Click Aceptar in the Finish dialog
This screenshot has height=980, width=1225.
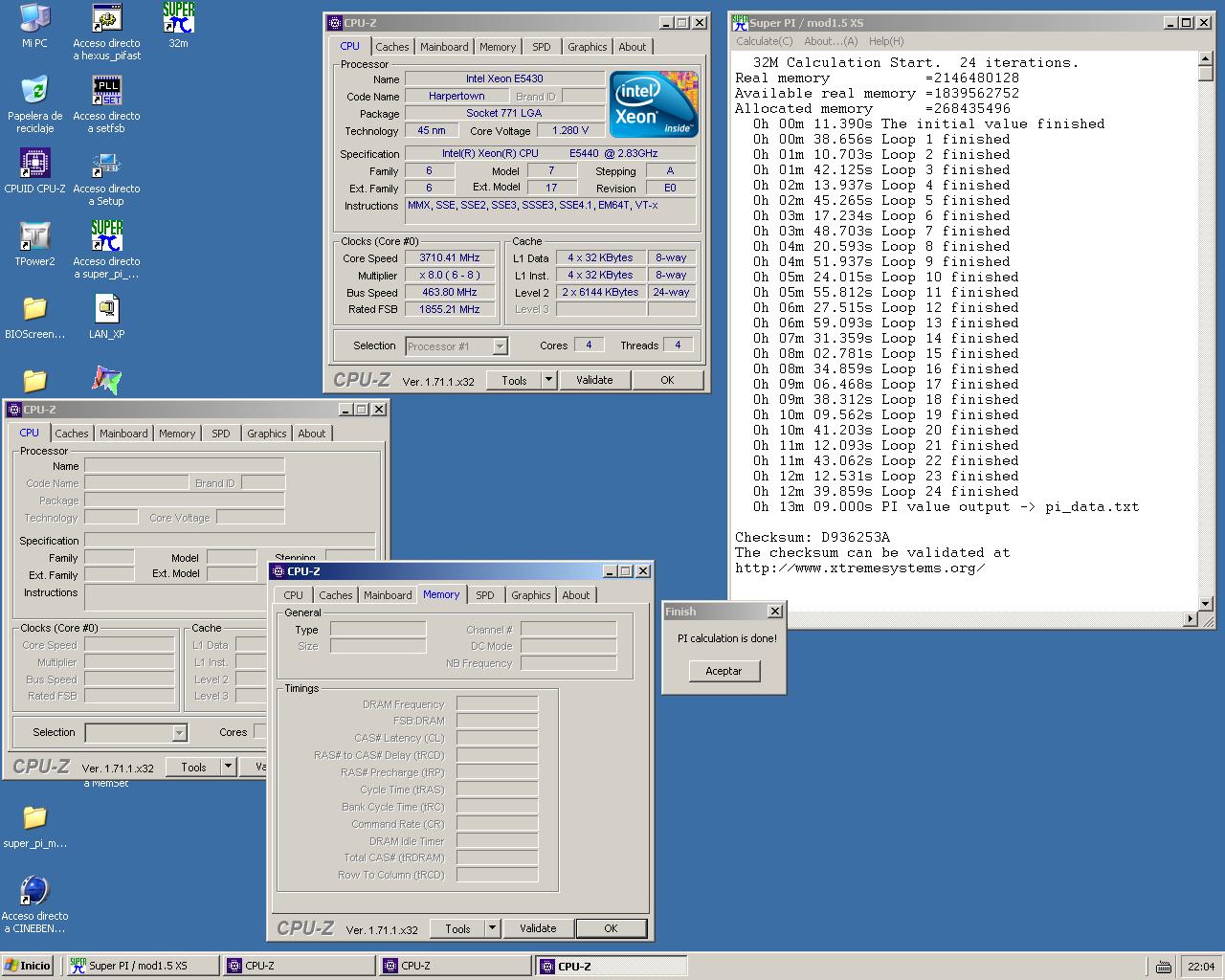click(x=724, y=671)
